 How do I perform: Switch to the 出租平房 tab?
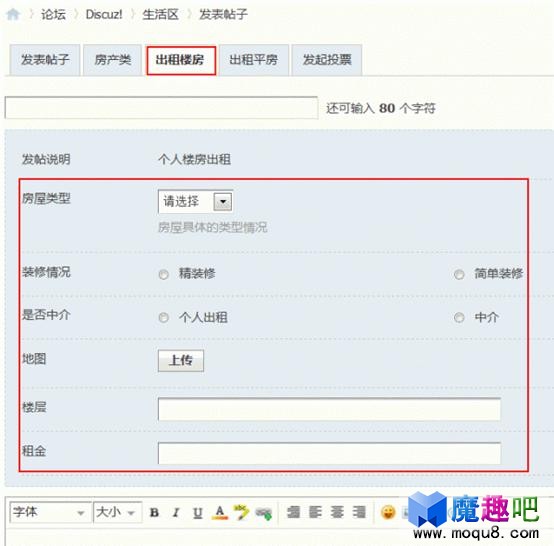click(254, 60)
